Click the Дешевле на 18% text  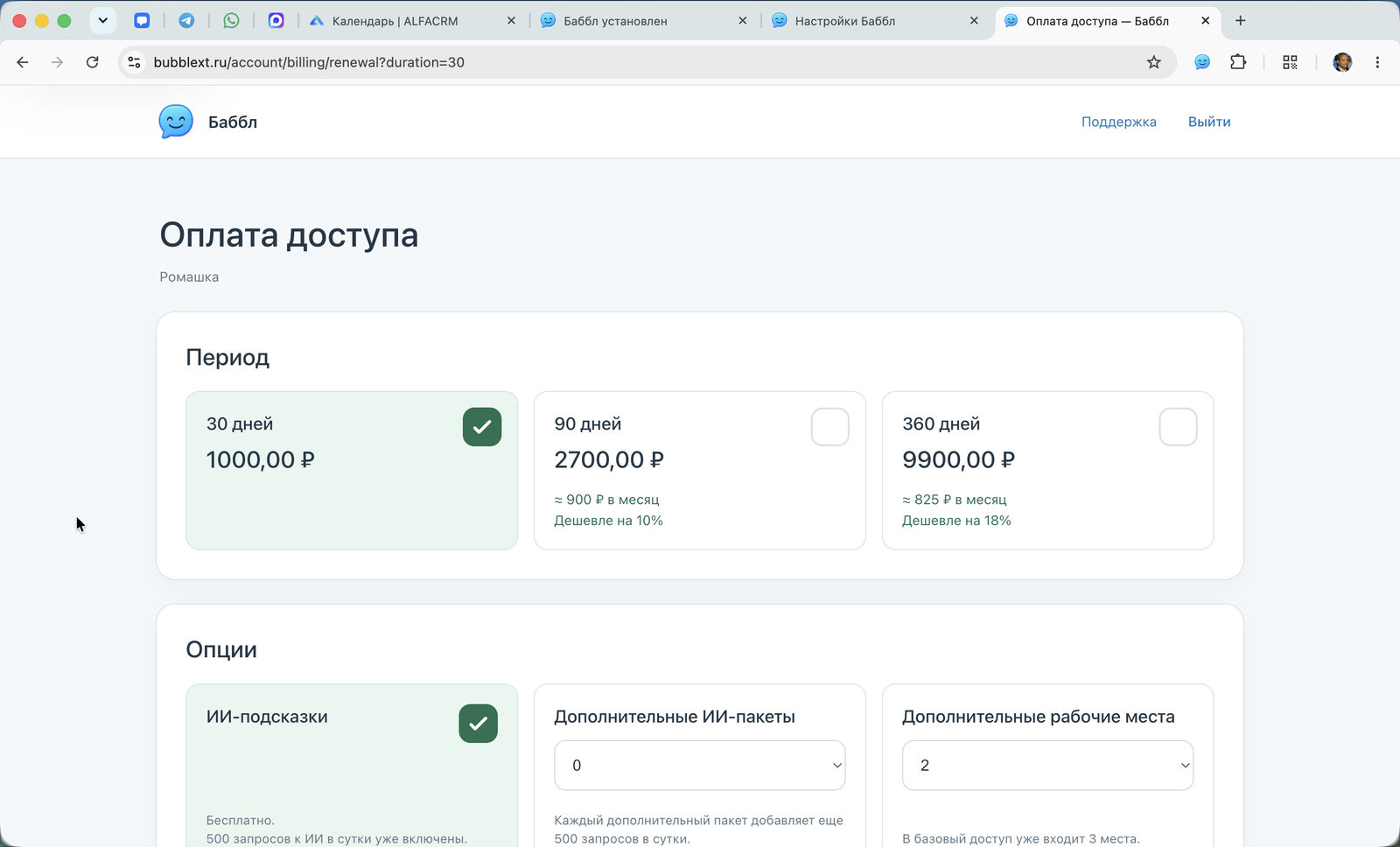[x=956, y=521]
